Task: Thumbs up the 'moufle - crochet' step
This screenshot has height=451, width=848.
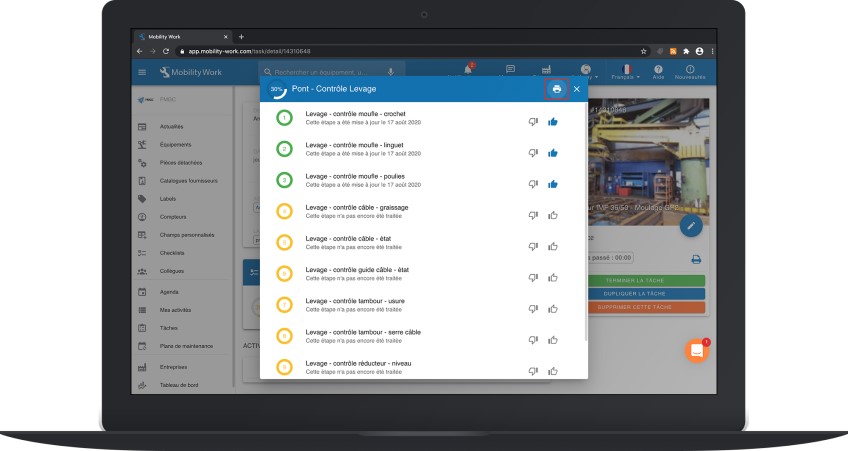Action: coord(553,122)
